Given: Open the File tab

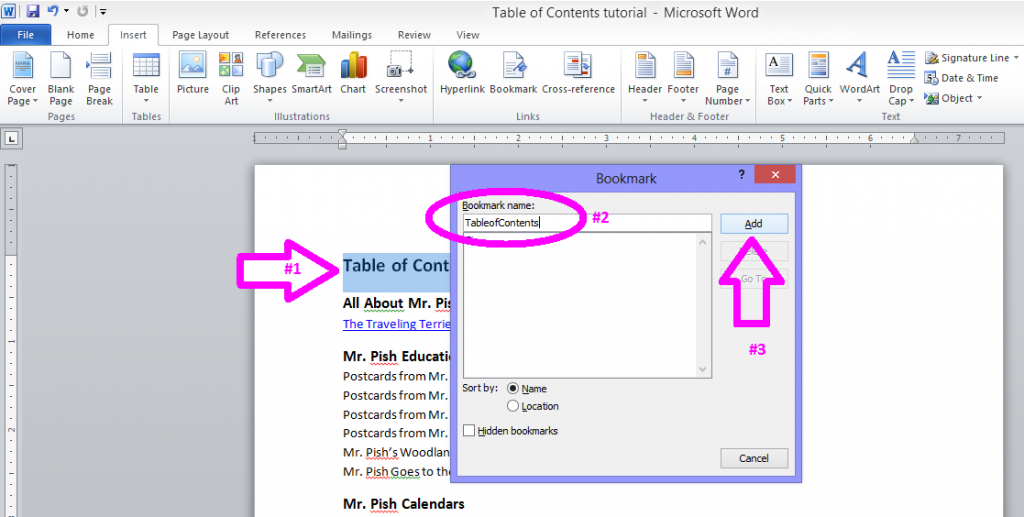Looking at the screenshot, I should tap(26, 35).
